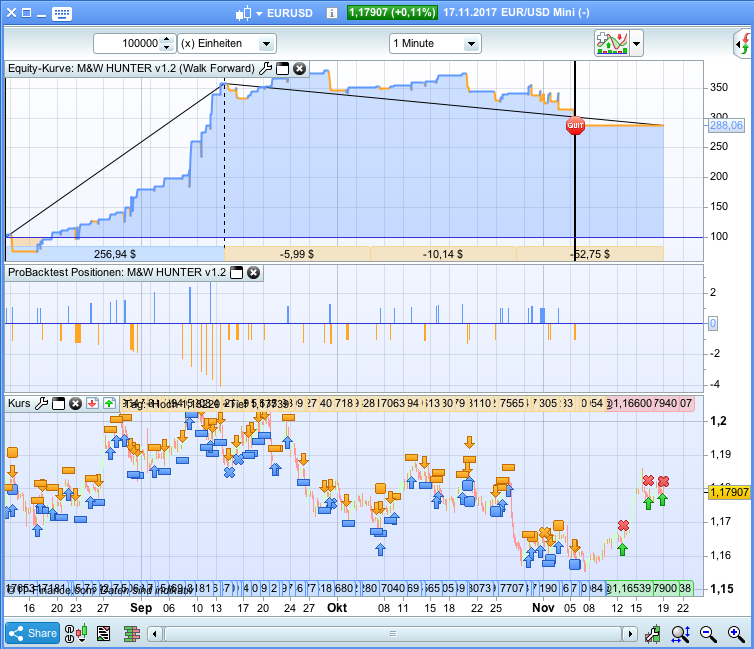Zoom out of the chart with magnifier

click(708, 633)
